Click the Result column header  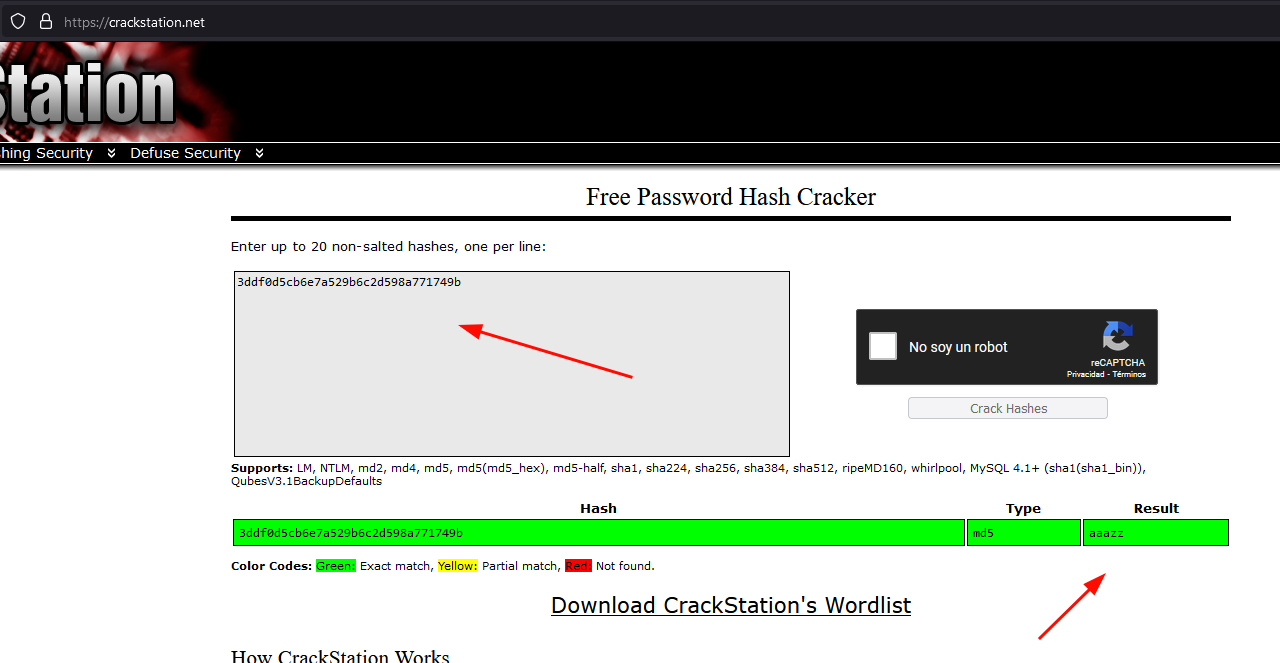pos(1156,508)
